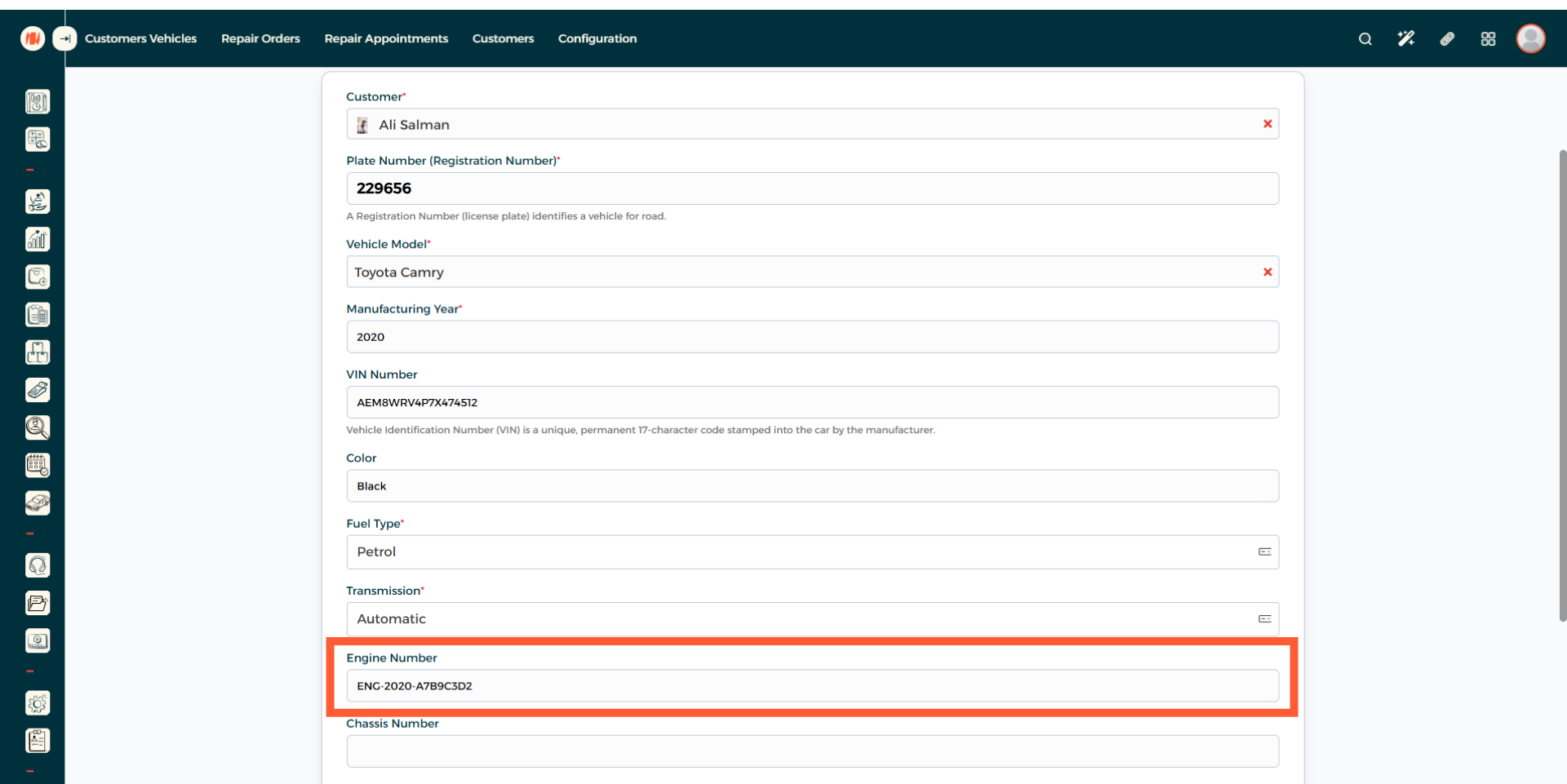
Task: Clear the Ali Salman customer selection
Action: 1267,124
